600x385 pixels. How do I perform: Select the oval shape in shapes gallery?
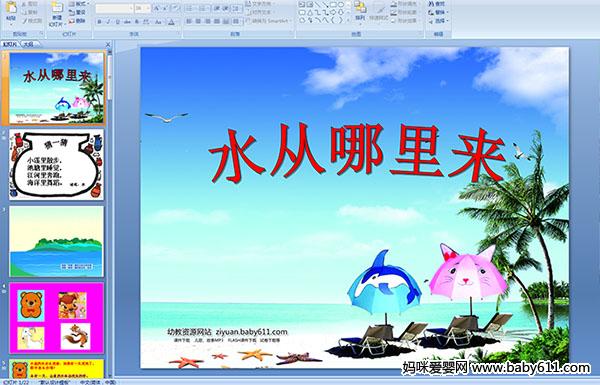(x=341, y=4)
